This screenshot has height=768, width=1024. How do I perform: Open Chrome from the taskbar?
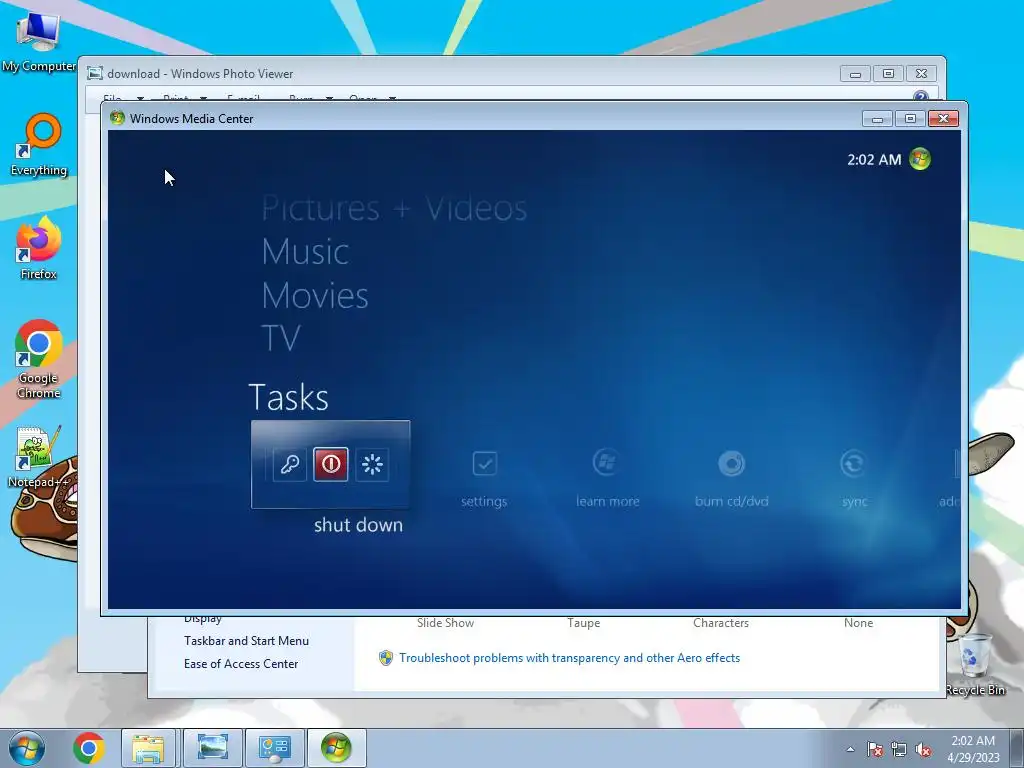click(x=89, y=748)
